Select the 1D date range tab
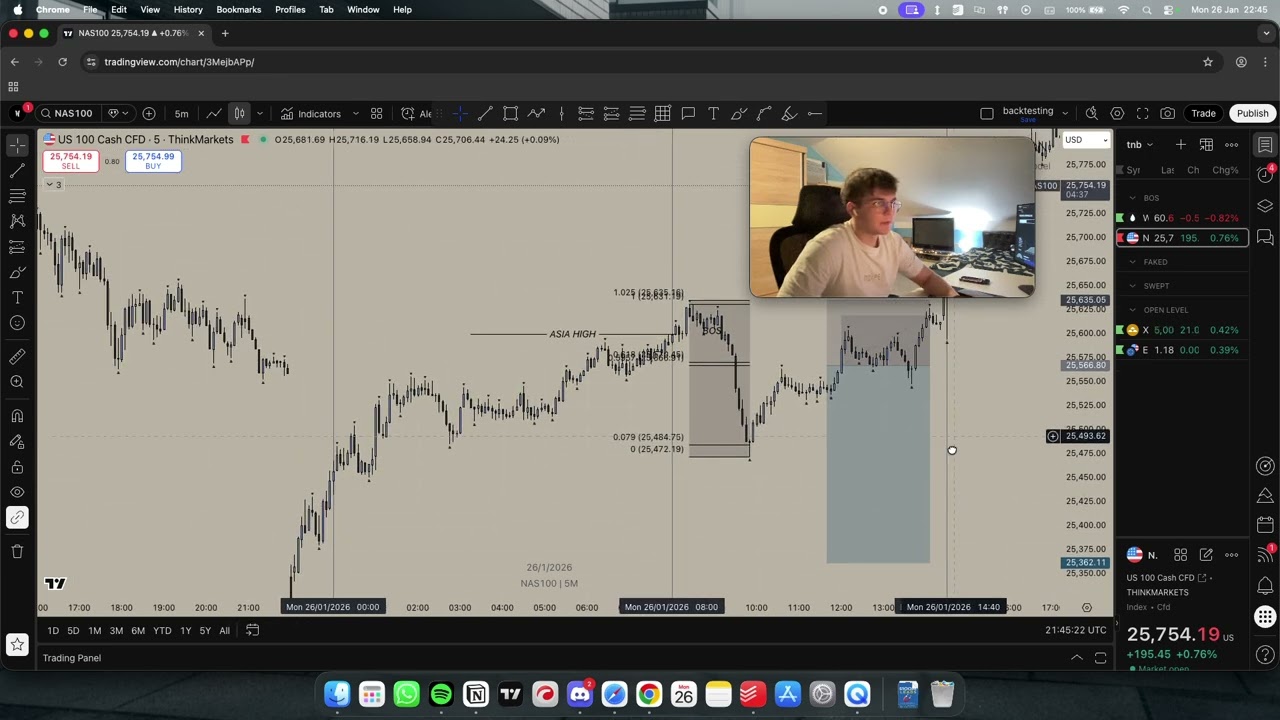The height and width of the screenshot is (720, 1280). click(x=52, y=631)
